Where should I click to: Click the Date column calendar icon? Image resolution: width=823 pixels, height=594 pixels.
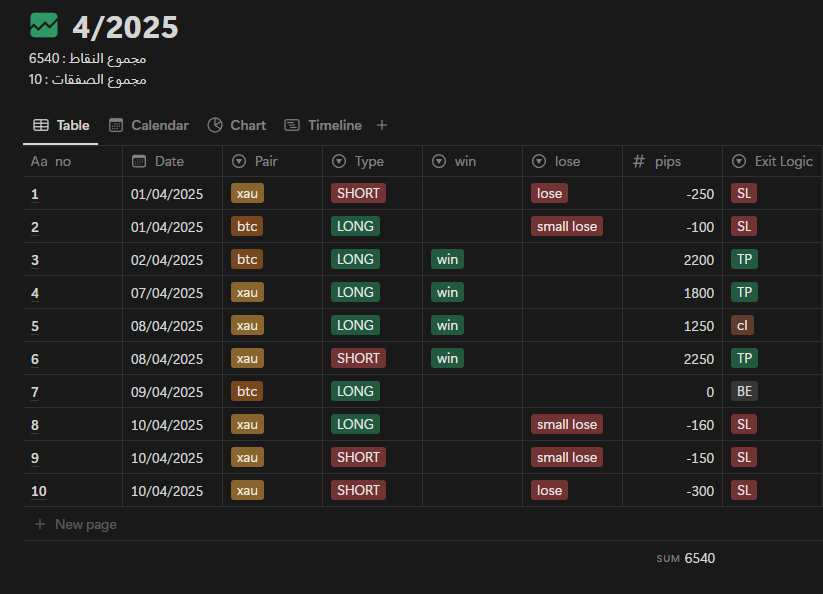139,161
